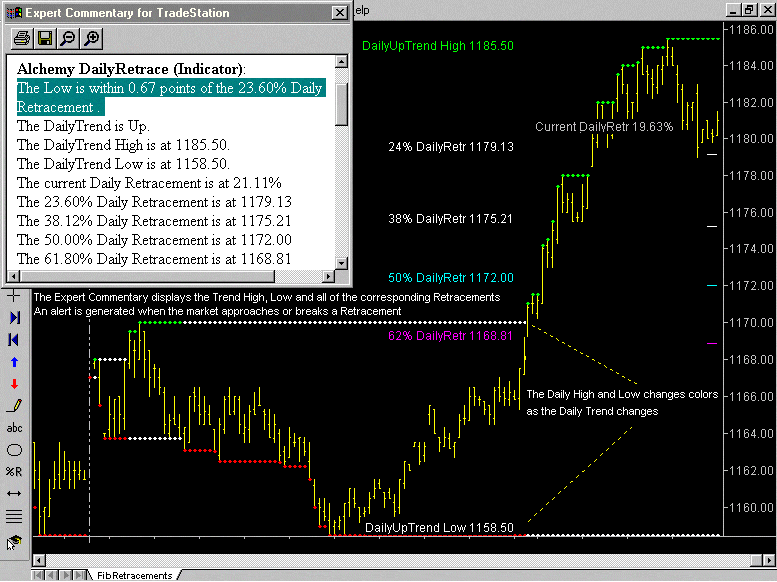Activate the Expert Commentary graduation cap tool
Image resolution: width=777 pixels, height=582 pixels.
(x=14, y=542)
